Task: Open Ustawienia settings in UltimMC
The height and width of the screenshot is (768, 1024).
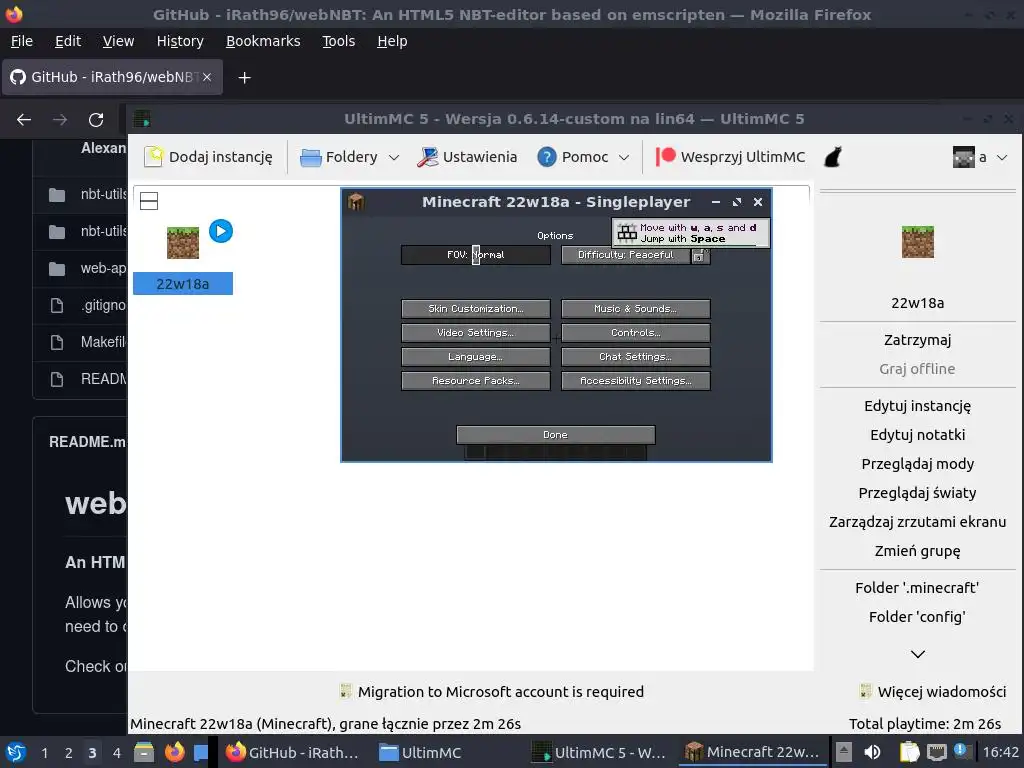Action: point(466,157)
